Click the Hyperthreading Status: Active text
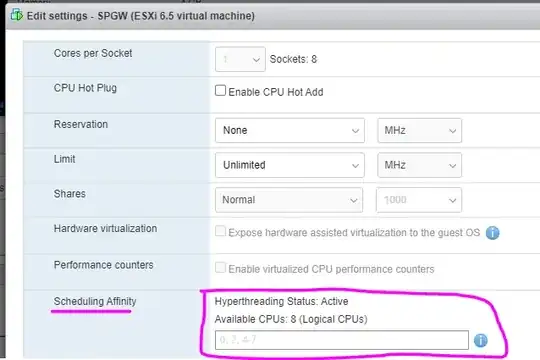Viewport: 540px width, 360px height. [x=281, y=301]
